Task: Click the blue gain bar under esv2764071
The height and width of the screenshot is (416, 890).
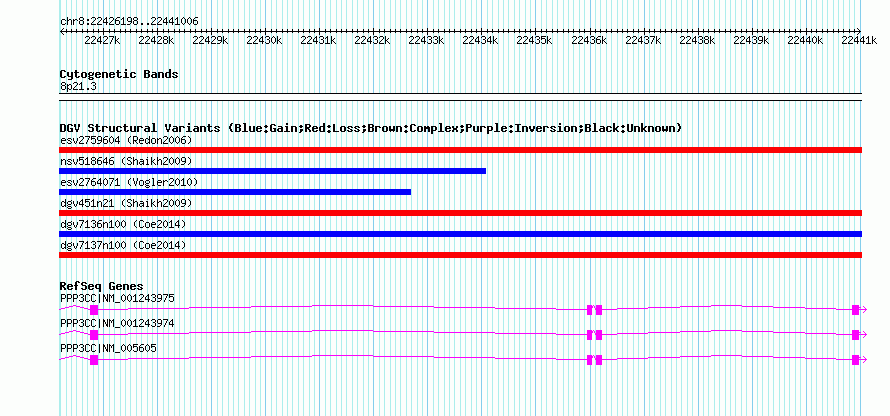Action: [235, 192]
